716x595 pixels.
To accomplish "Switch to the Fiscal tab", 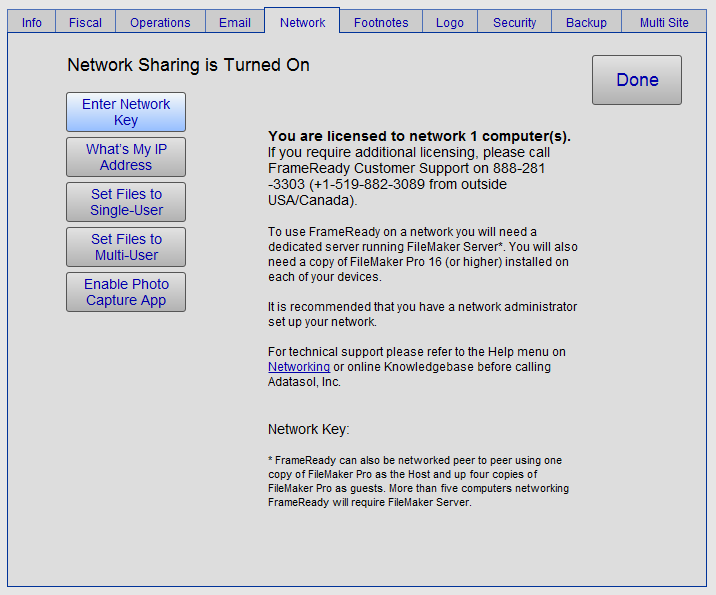I will point(85,22).
